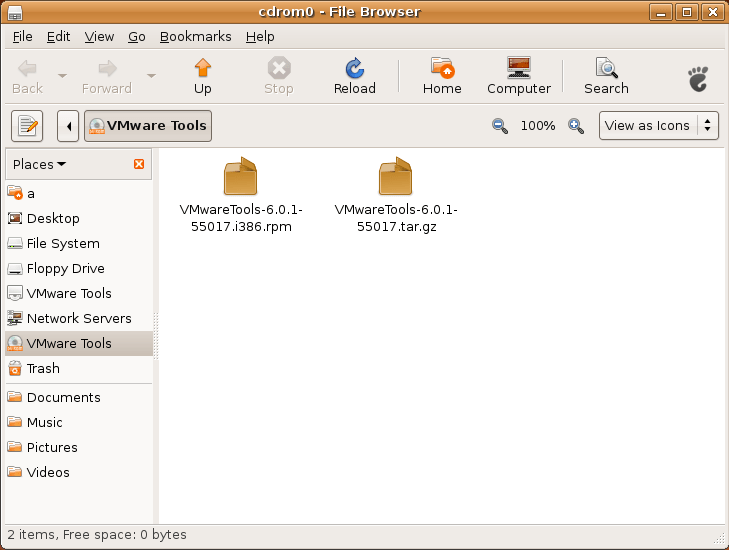The image size is (729, 550).
Task: Open the Bookmarks menu
Action: pos(195,37)
